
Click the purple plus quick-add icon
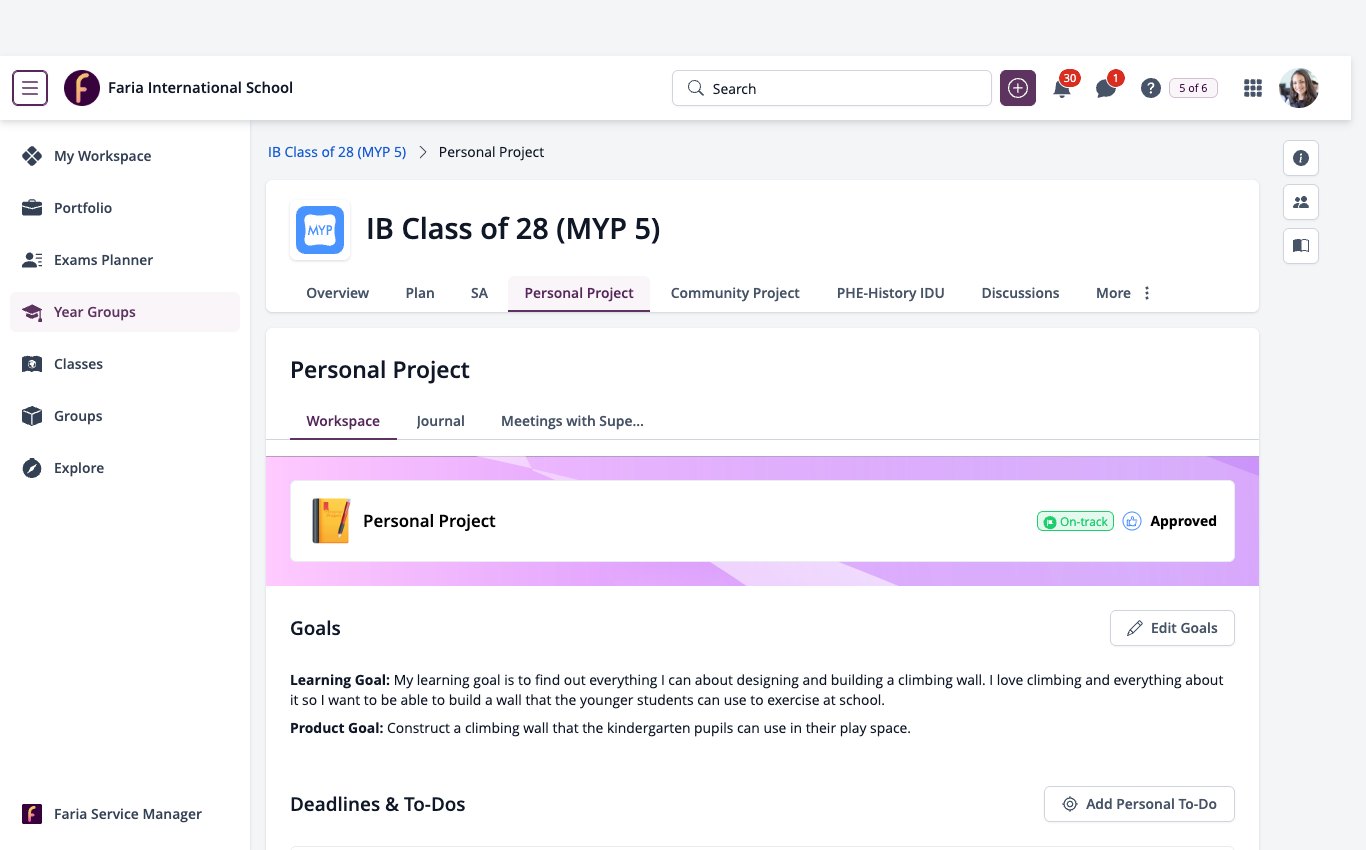coord(1018,88)
